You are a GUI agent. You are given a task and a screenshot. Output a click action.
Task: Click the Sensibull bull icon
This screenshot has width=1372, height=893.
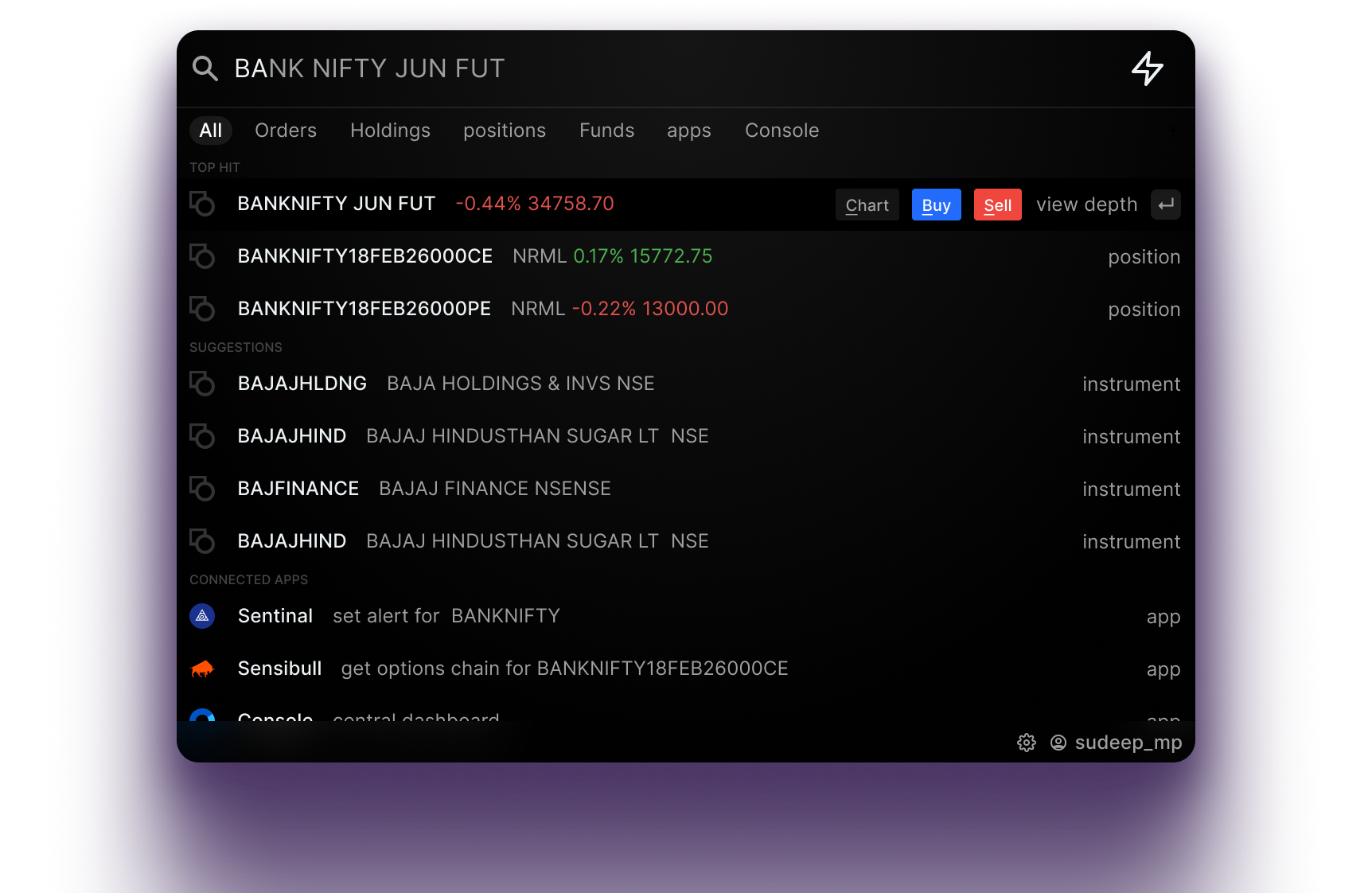pos(203,669)
